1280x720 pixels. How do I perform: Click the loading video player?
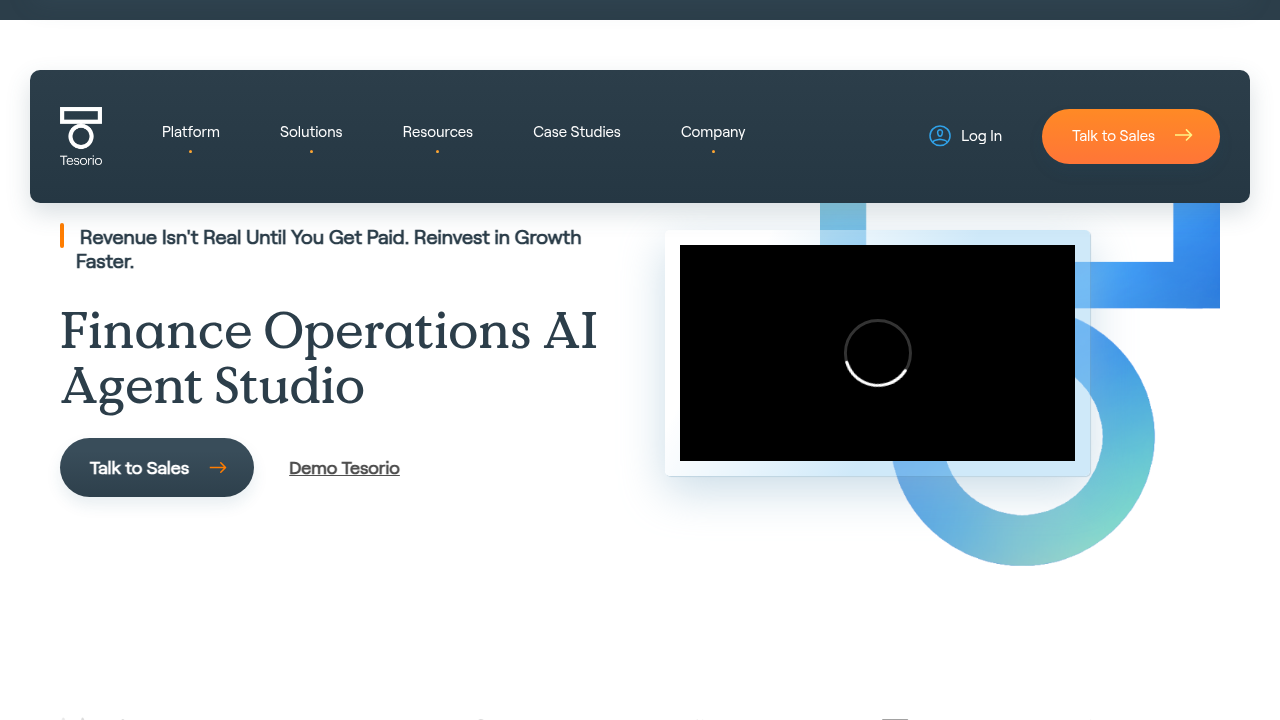tap(877, 353)
